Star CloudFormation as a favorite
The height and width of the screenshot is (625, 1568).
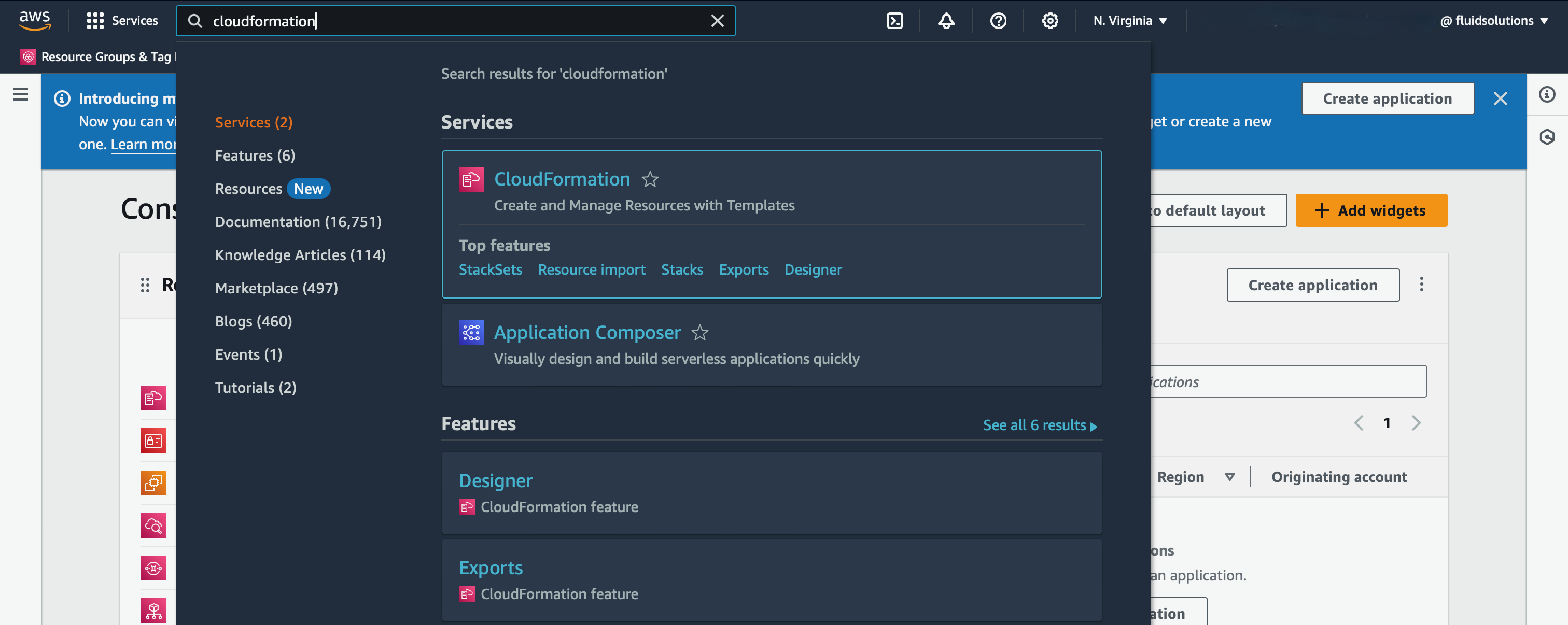(x=651, y=179)
